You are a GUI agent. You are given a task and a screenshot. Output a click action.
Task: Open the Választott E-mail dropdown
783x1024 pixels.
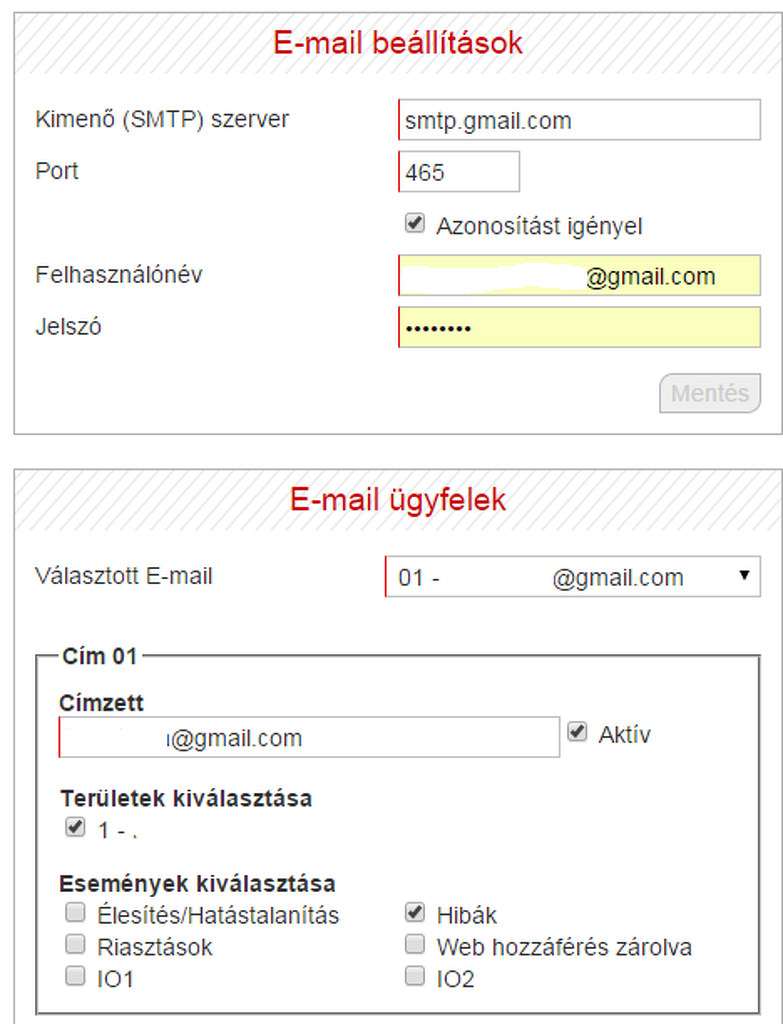[x=573, y=577]
